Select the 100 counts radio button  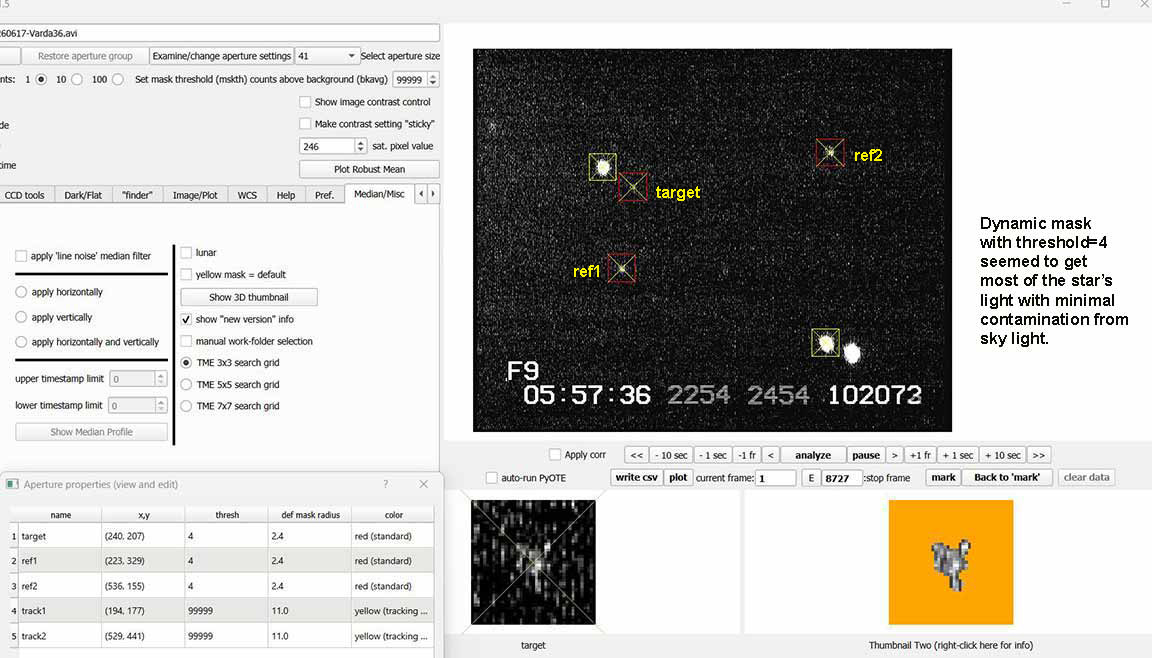point(118,79)
